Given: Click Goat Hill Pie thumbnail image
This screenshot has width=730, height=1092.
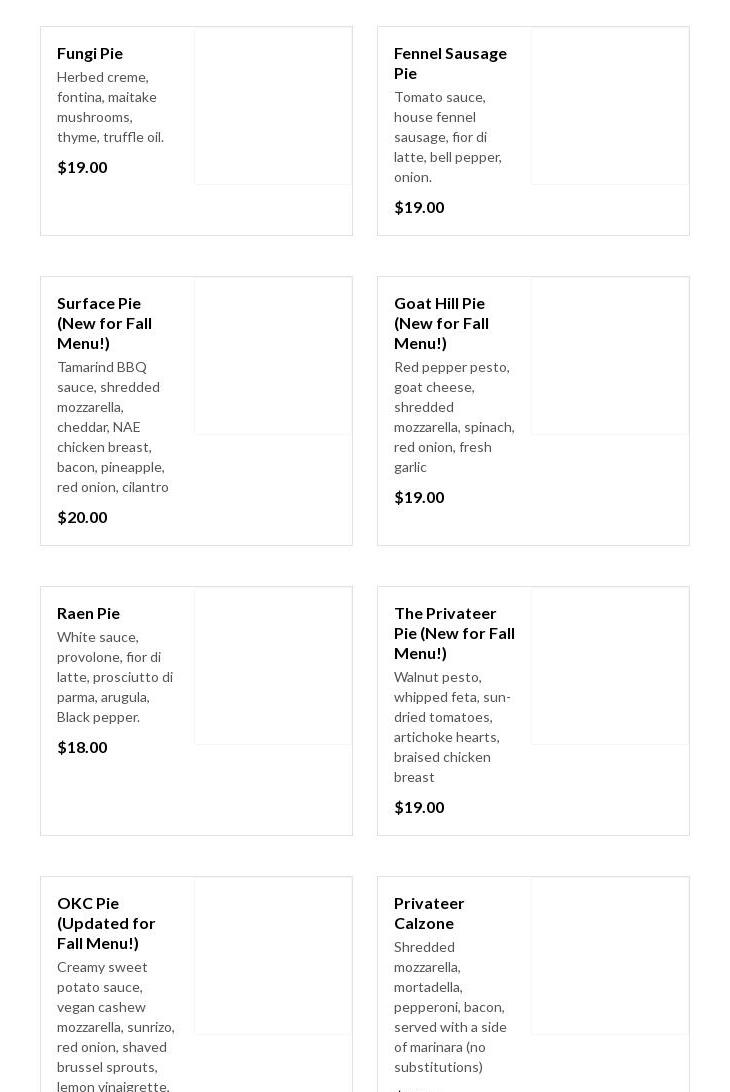Looking at the screenshot, I should tap(609, 356).
